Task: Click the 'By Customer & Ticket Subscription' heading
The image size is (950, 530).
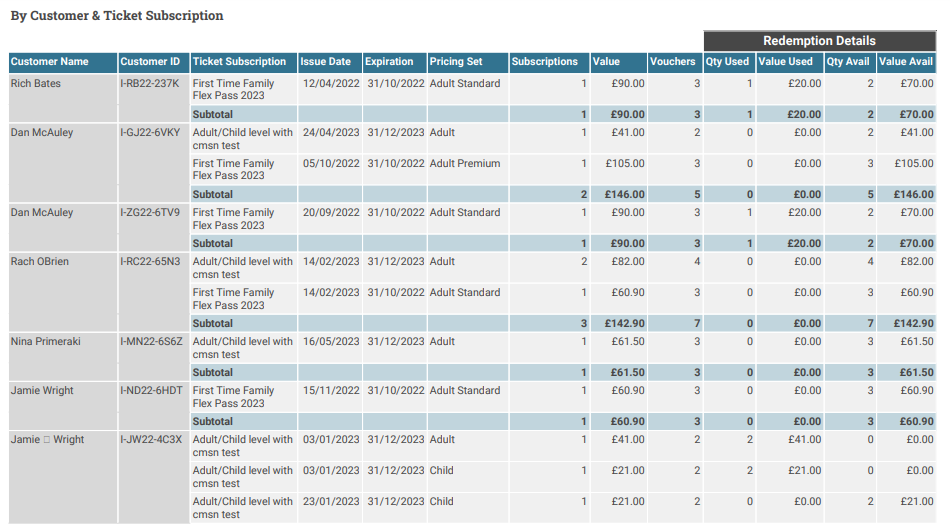Action: (x=117, y=16)
